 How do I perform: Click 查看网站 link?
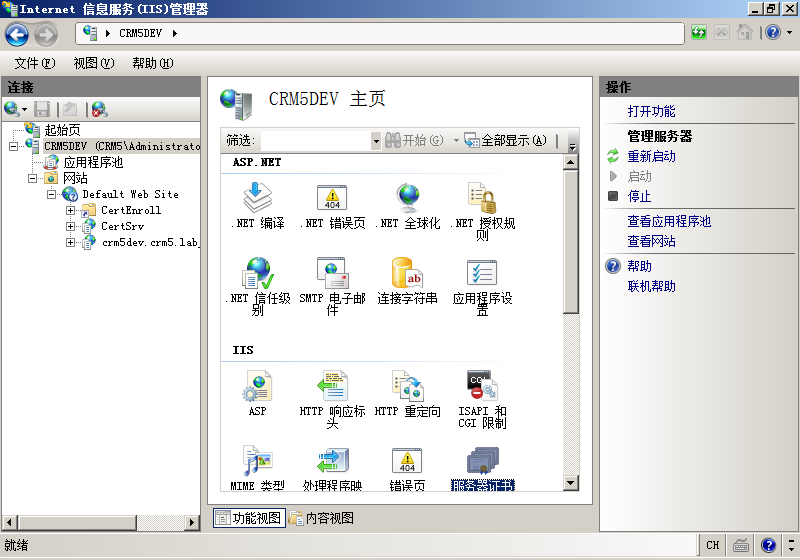(x=652, y=241)
